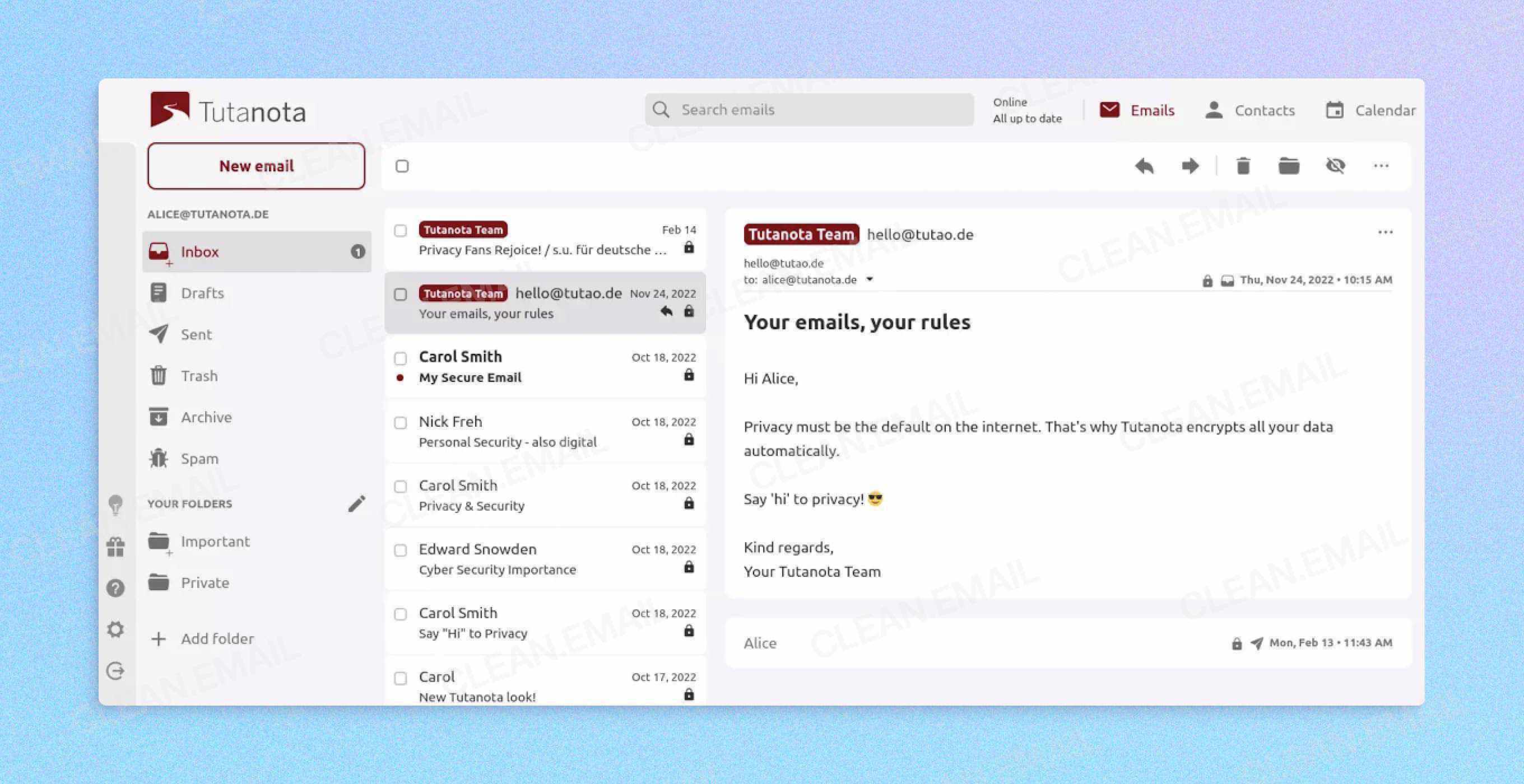The image size is (1524, 784).
Task: Select the Edward Snowden email checkbox
Action: 401,550
